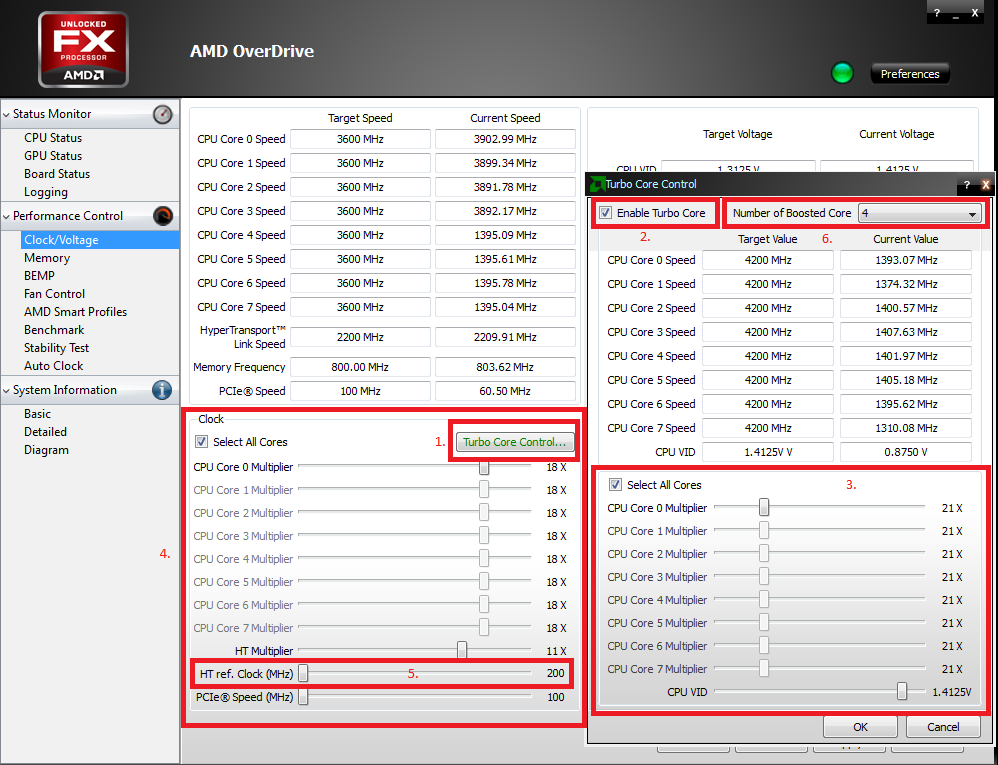The width and height of the screenshot is (998, 765).
Task: Open BEMP page in sidebar
Action: (x=39, y=276)
